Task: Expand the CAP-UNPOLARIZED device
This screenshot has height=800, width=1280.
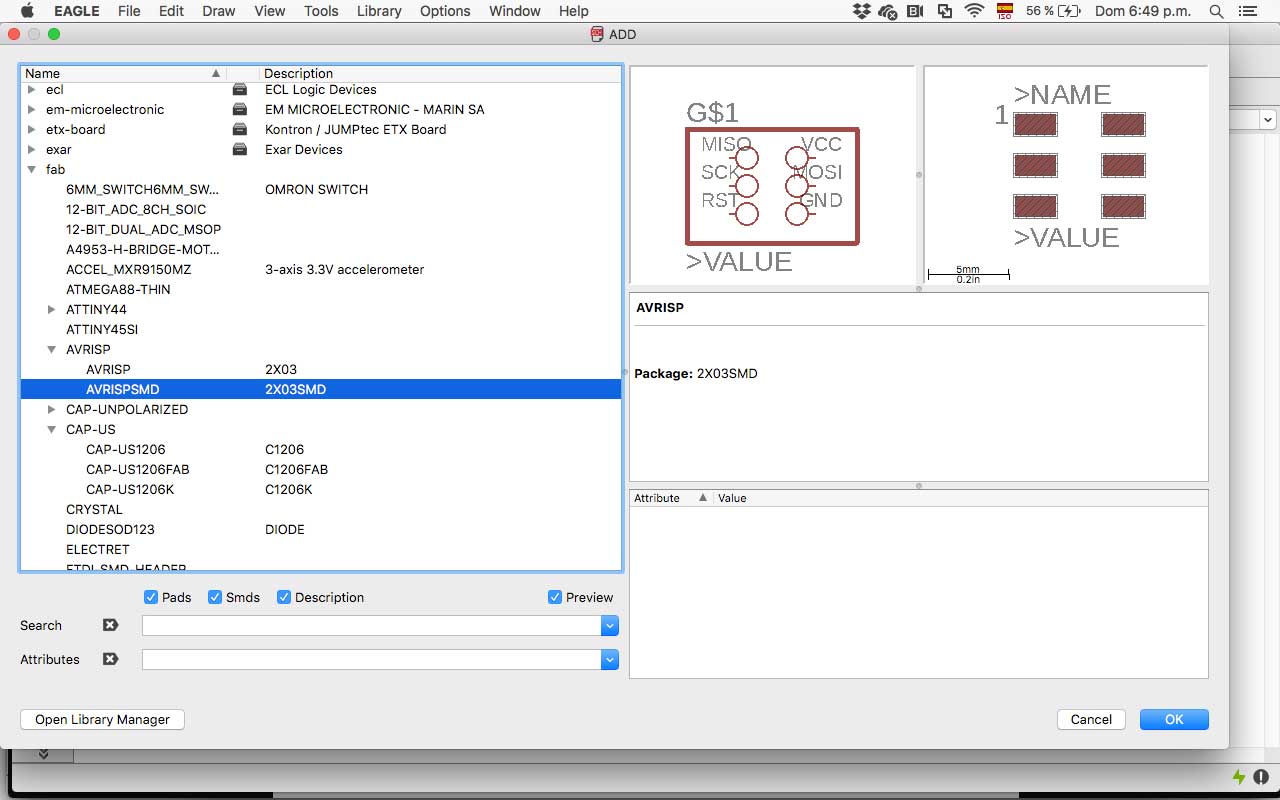Action: point(51,409)
